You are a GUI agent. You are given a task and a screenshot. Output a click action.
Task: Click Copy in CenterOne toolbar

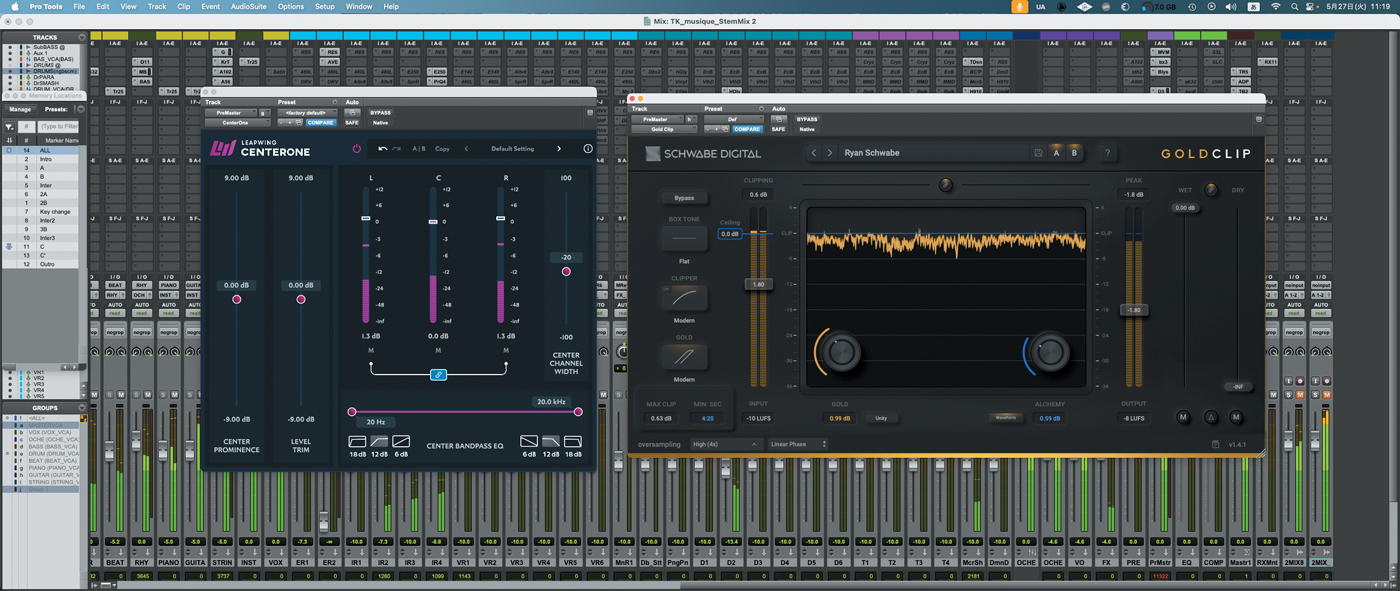point(442,149)
